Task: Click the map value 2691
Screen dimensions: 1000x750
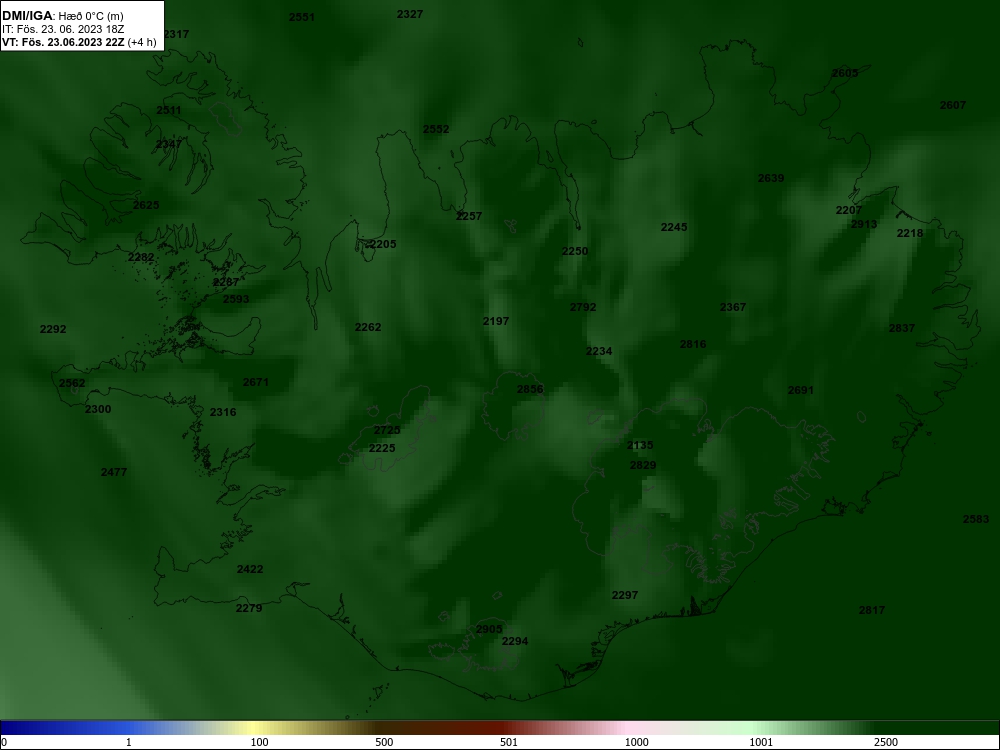Action: pyautogui.click(x=800, y=390)
